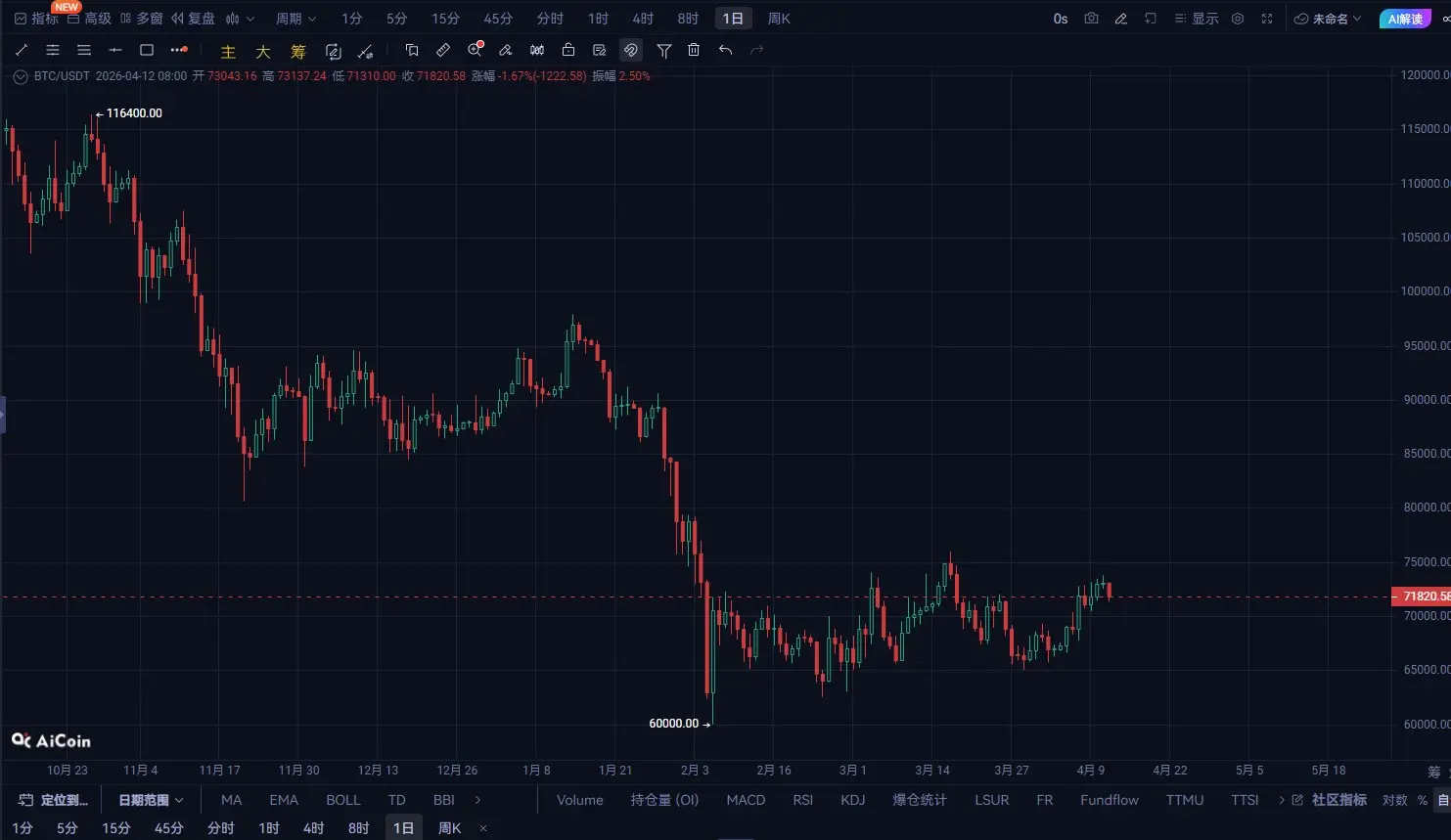Click the zoom-in magnifier tool

(475, 50)
